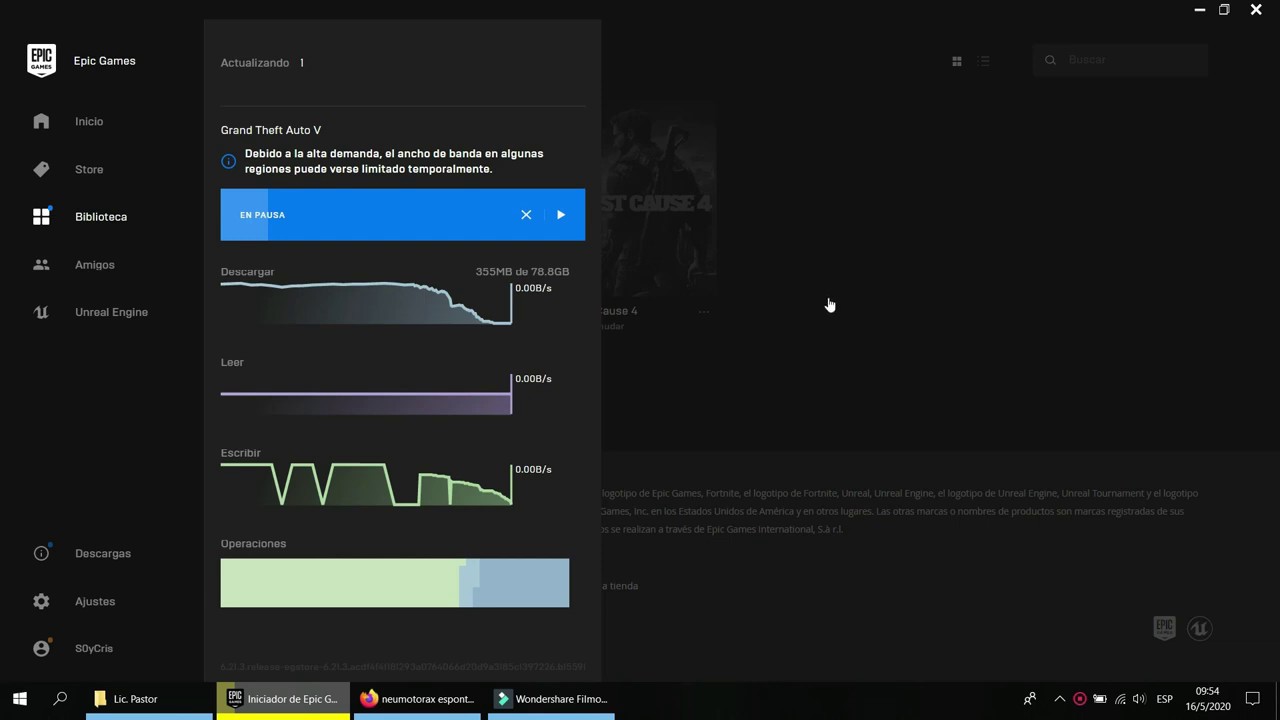Switch to Lic. Pastor taskbar window

tap(149, 699)
